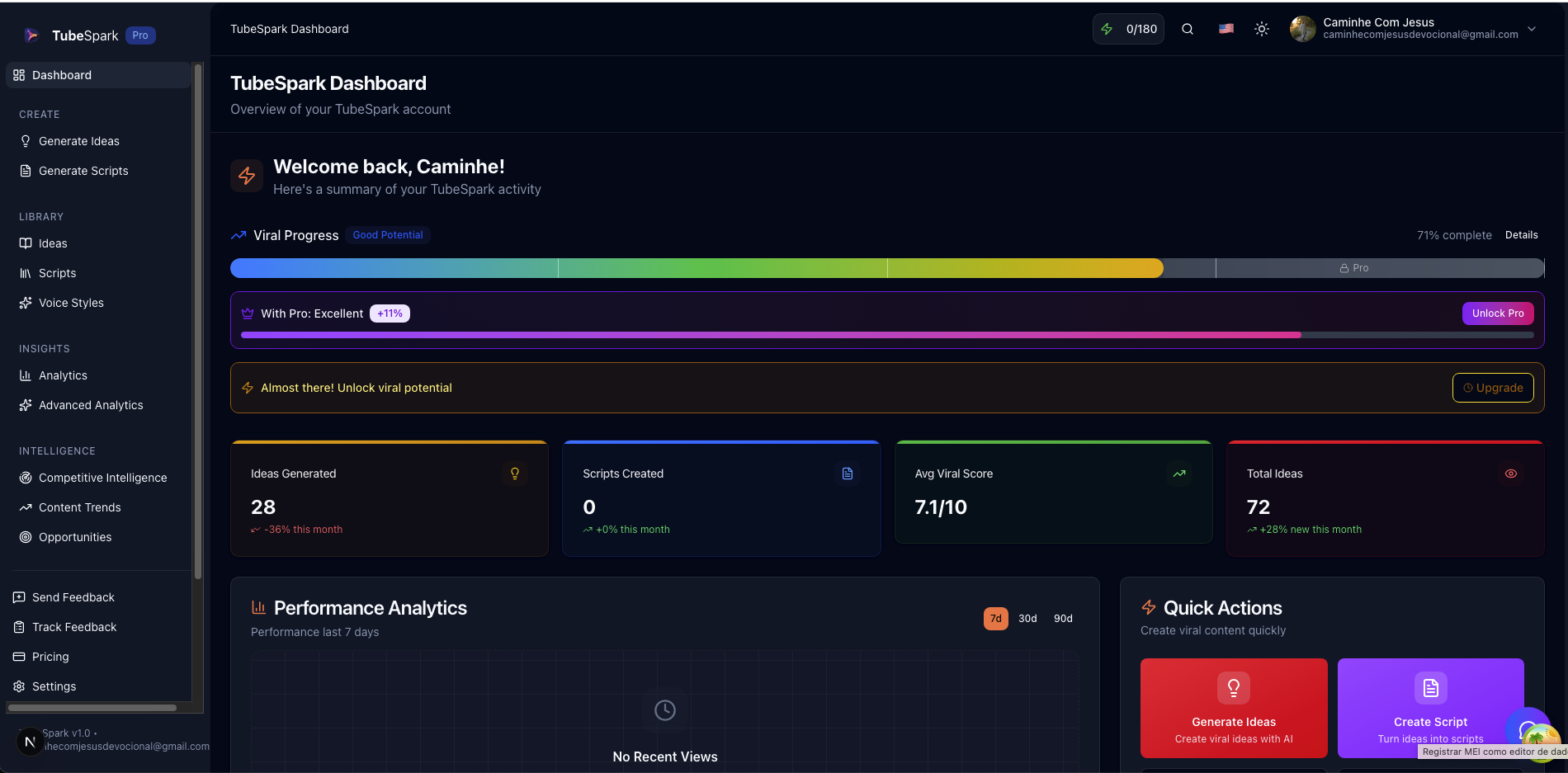Click the document icon in Scripts Created card
This screenshot has width=1568, height=773.
(848, 474)
